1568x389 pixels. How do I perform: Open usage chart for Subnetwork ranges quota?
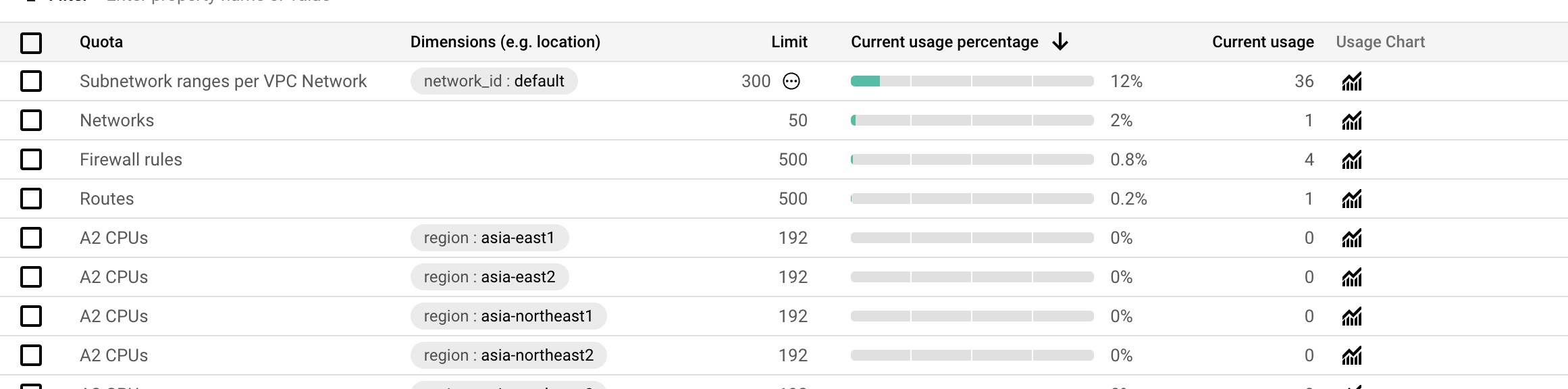pos(1352,82)
